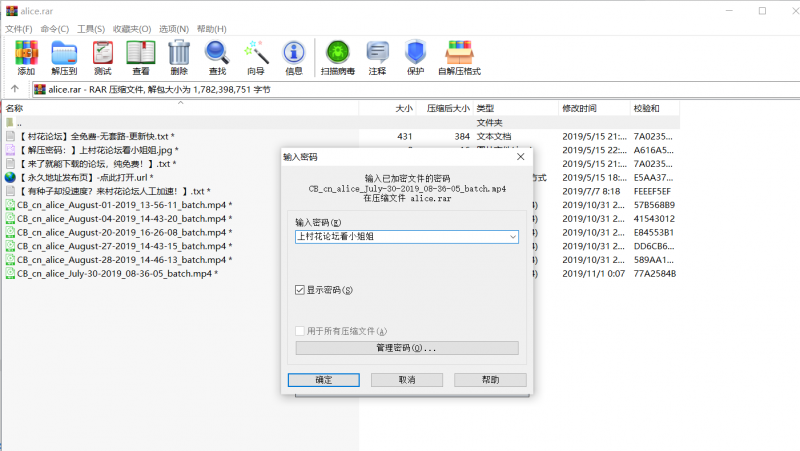Click the 测试 (Test) toolbar icon

(x=102, y=55)
